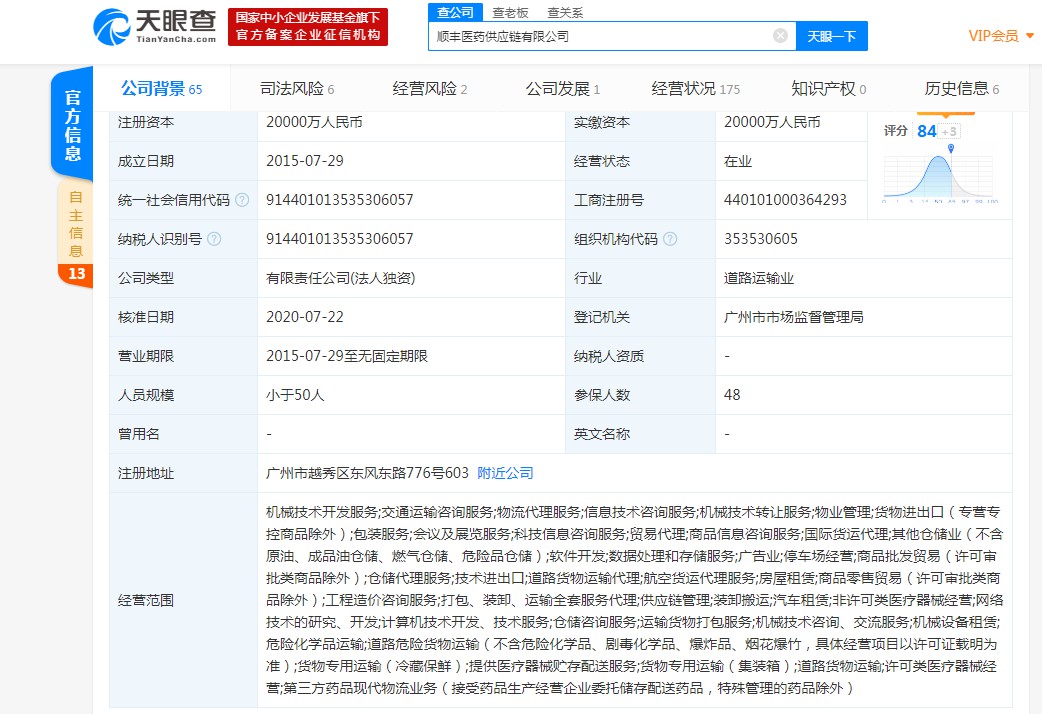Select the 官方信息 side tab
1042x714 pixels.
tap(72, 126)
